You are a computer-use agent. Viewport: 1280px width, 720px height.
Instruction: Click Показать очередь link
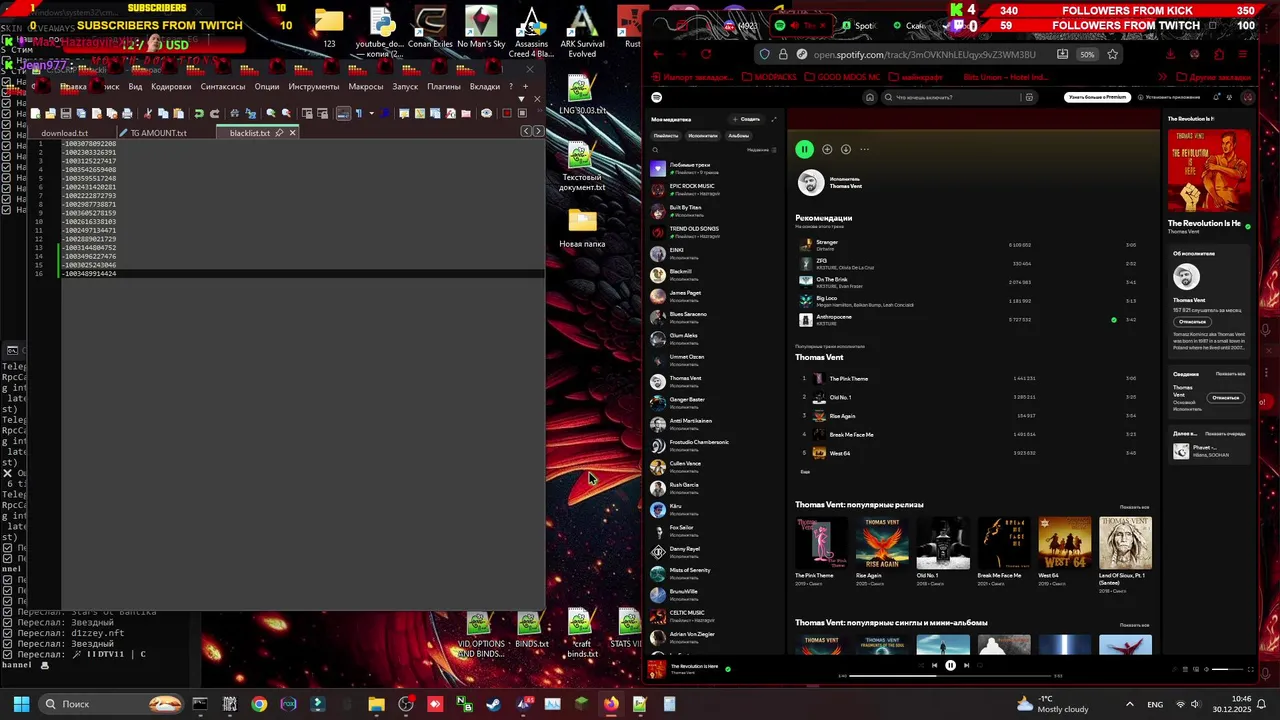1225,434
